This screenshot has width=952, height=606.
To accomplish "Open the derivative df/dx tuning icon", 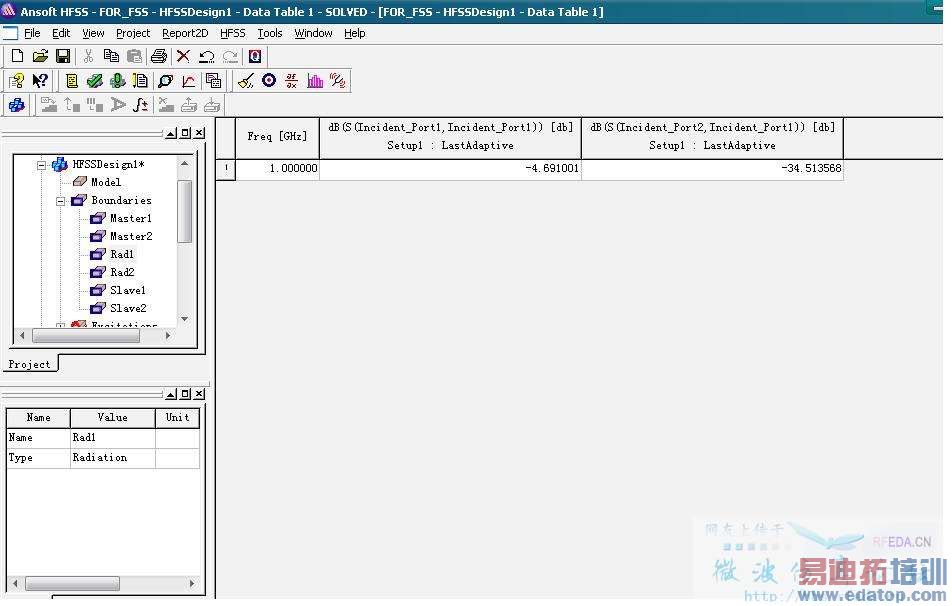I will (292, 81).
